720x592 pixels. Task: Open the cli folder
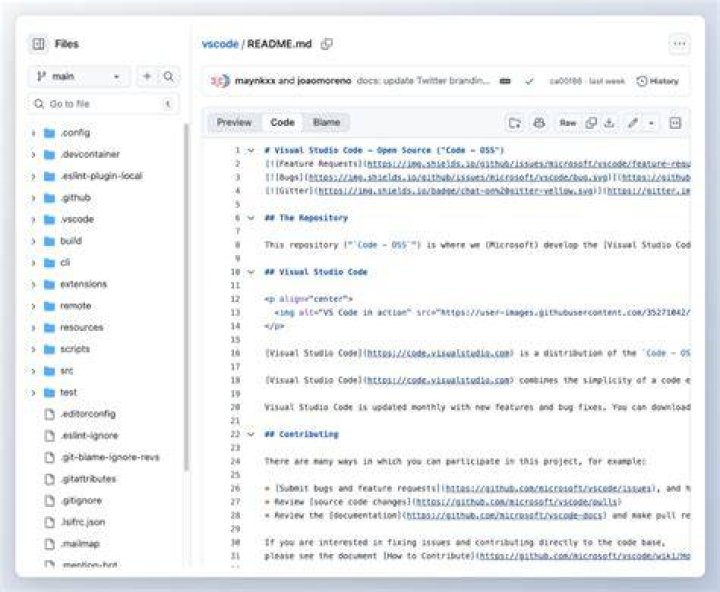(x=65, y=262)
